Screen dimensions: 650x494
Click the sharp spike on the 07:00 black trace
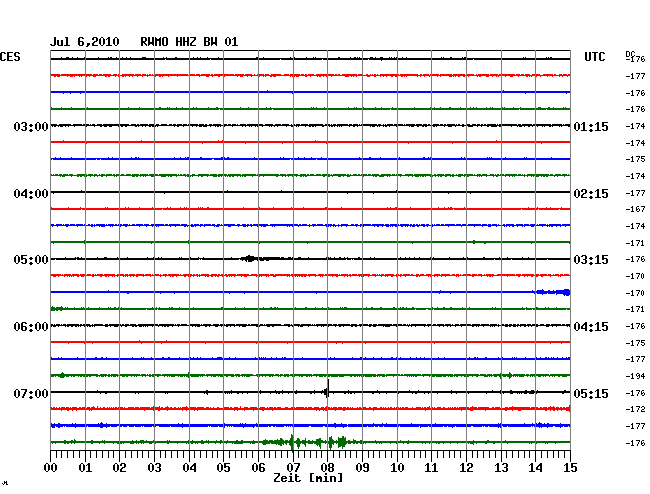click(x=328, y=389)
